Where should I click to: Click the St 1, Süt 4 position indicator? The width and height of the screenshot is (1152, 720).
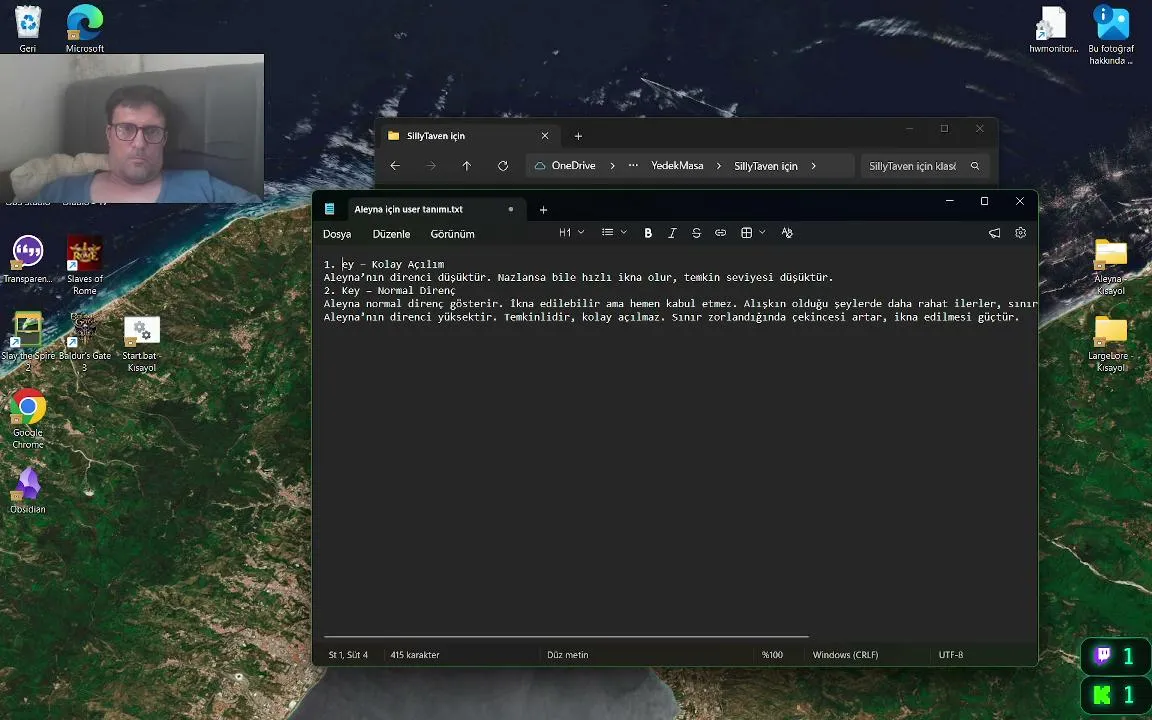348,655
